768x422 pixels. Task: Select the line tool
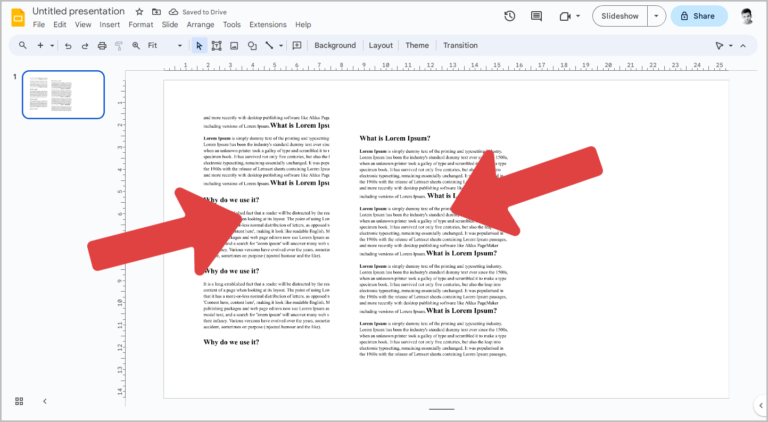point(269,45)
